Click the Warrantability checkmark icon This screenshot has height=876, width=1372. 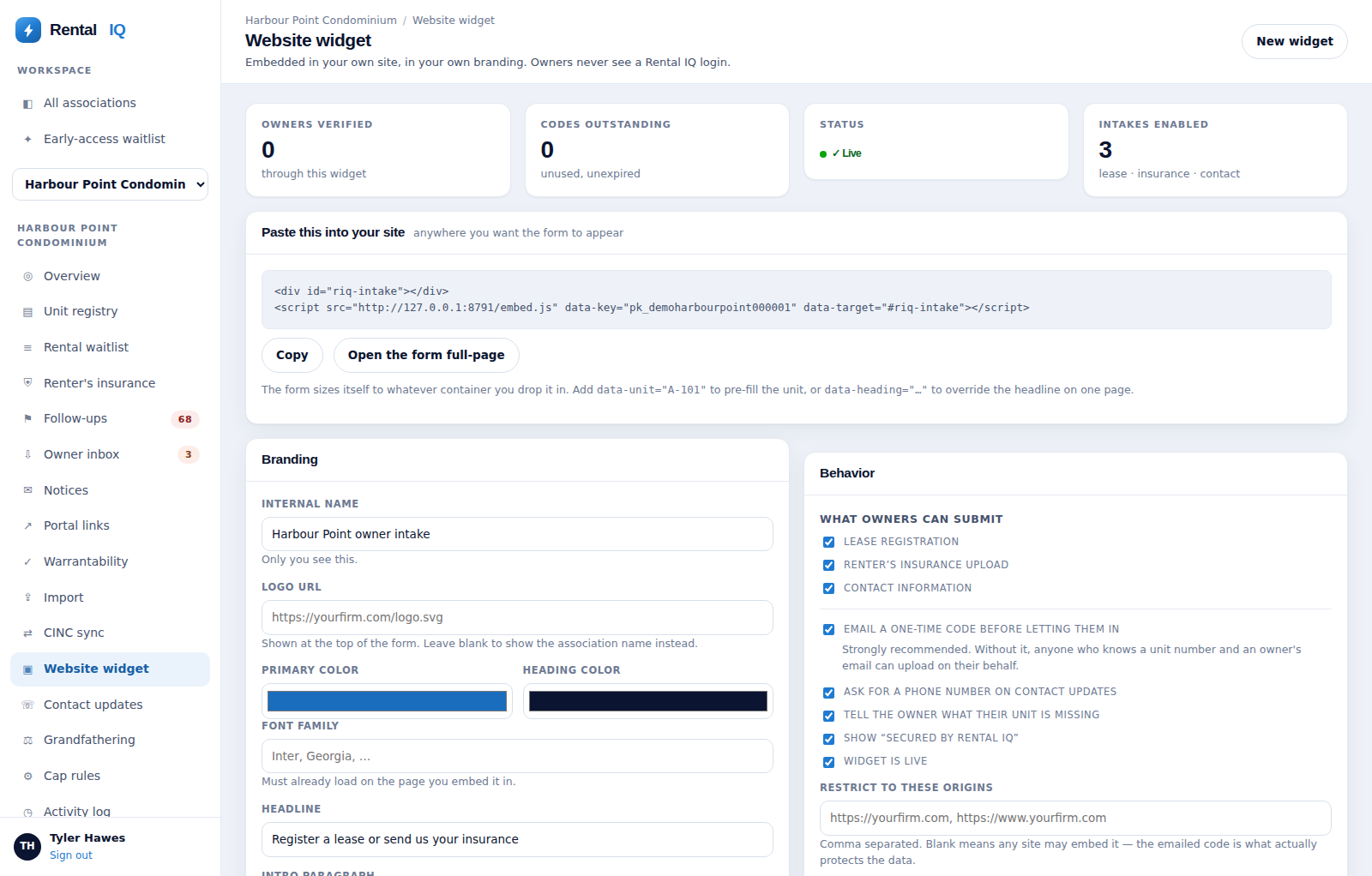(27, 562)
